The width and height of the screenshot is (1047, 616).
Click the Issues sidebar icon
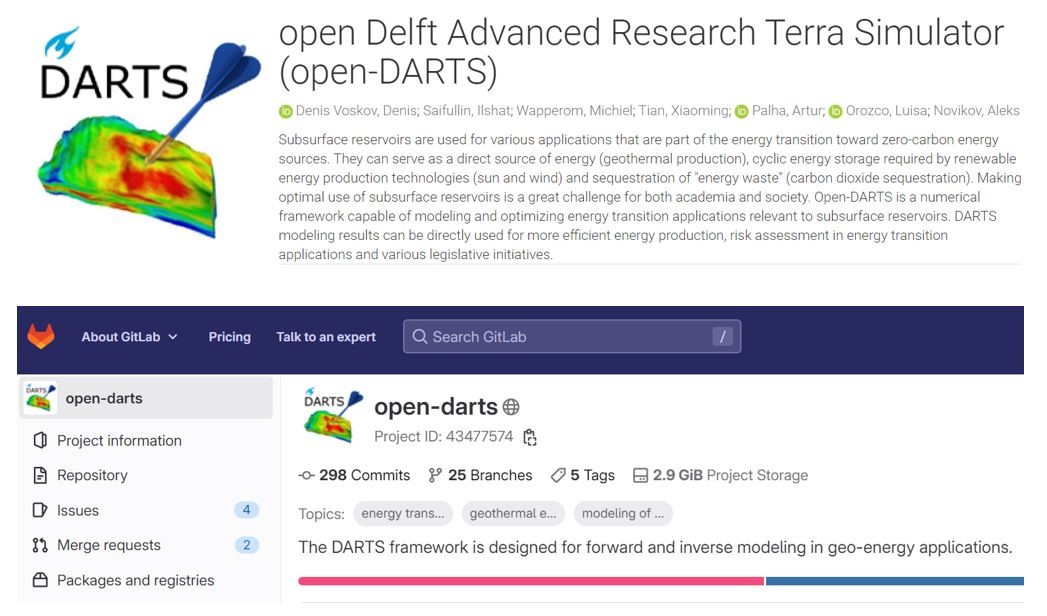(40, 510)
